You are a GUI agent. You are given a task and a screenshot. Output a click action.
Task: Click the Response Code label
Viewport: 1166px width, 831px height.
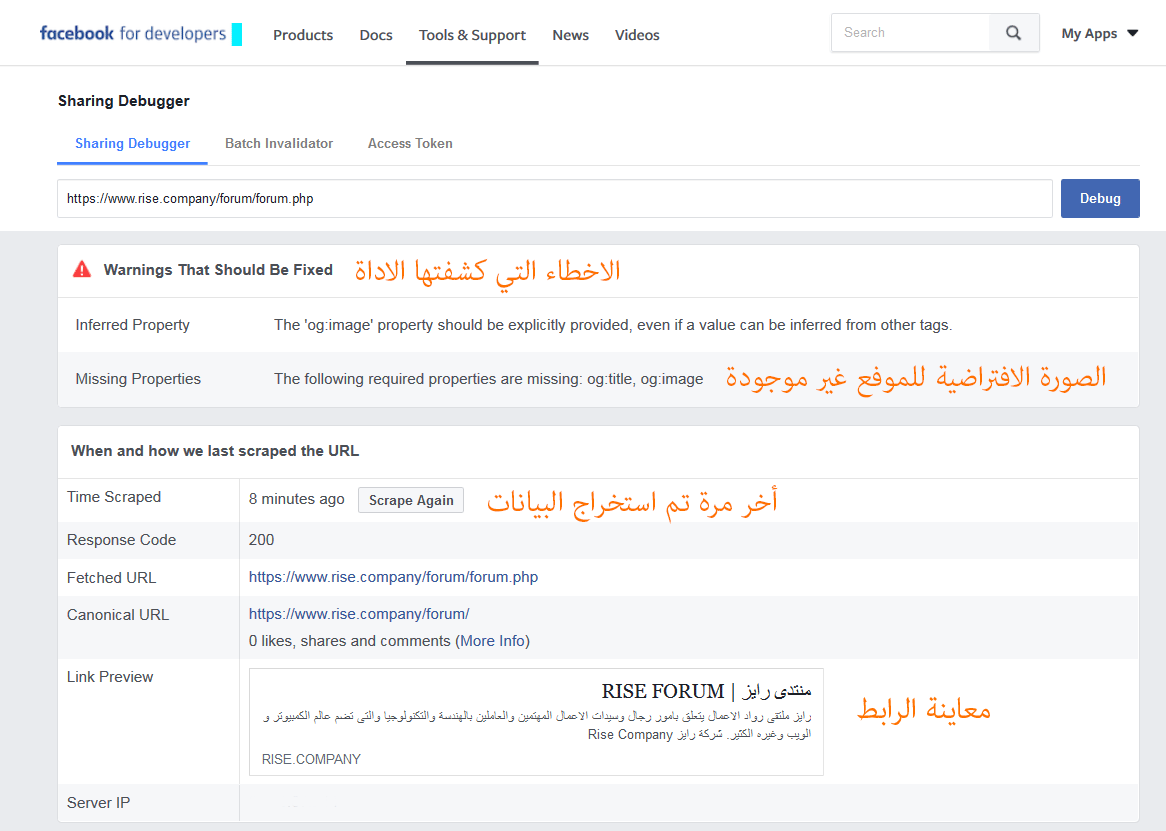click(x=121, y=540)
